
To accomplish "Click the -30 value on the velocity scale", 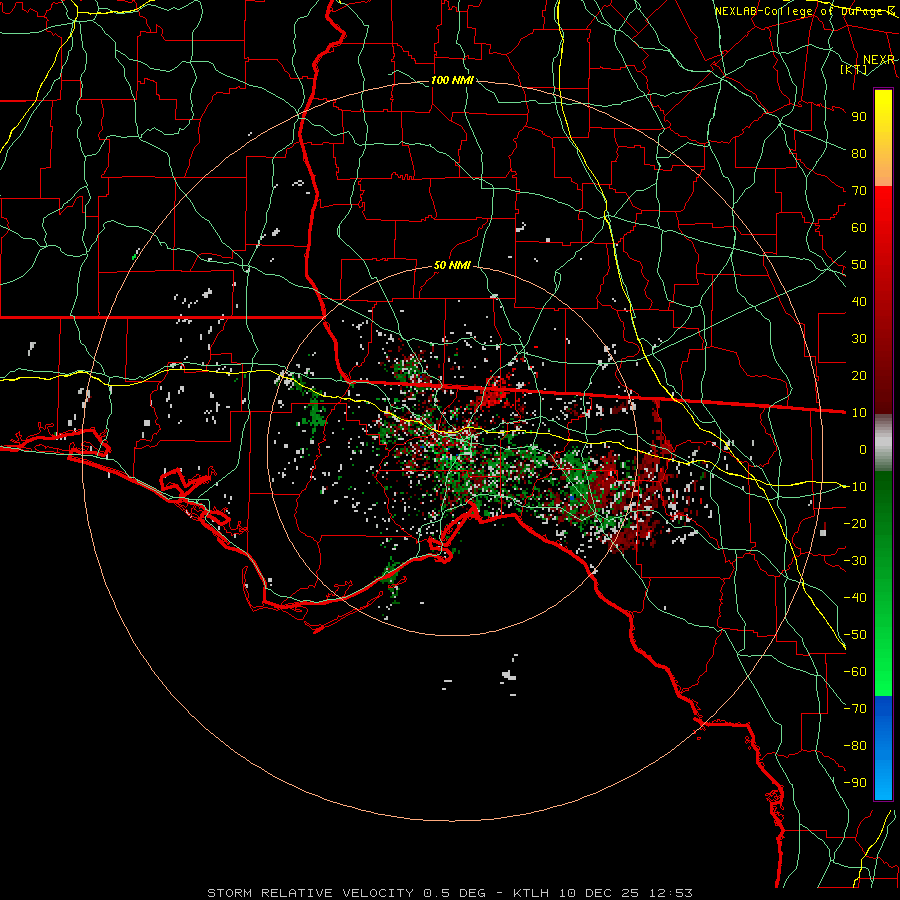I will [855, 561].
